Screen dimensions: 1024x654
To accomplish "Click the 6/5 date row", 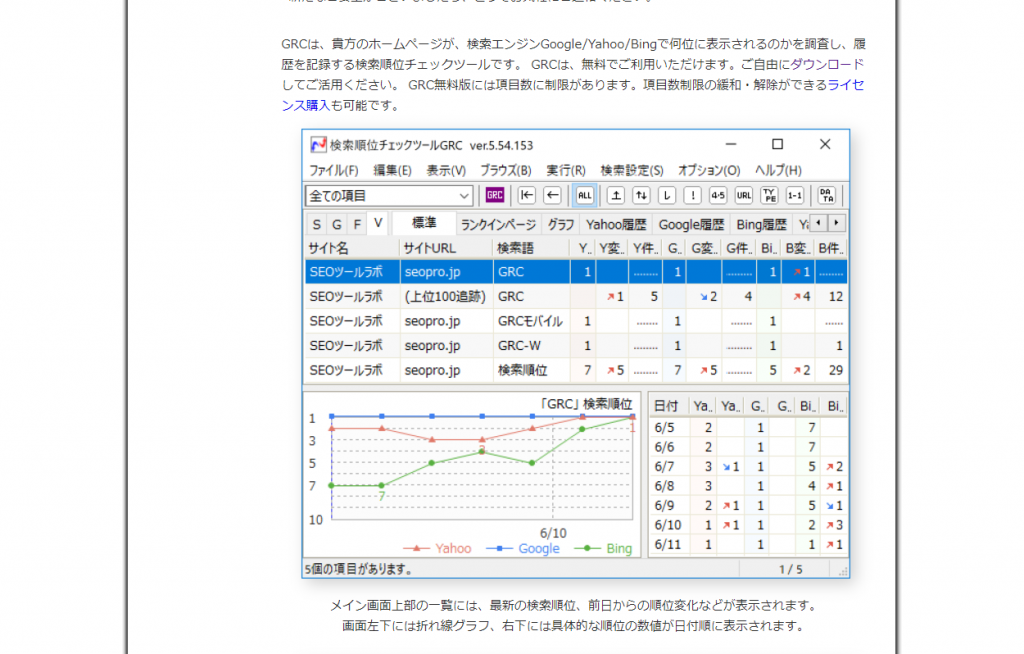I will [748, 427].
